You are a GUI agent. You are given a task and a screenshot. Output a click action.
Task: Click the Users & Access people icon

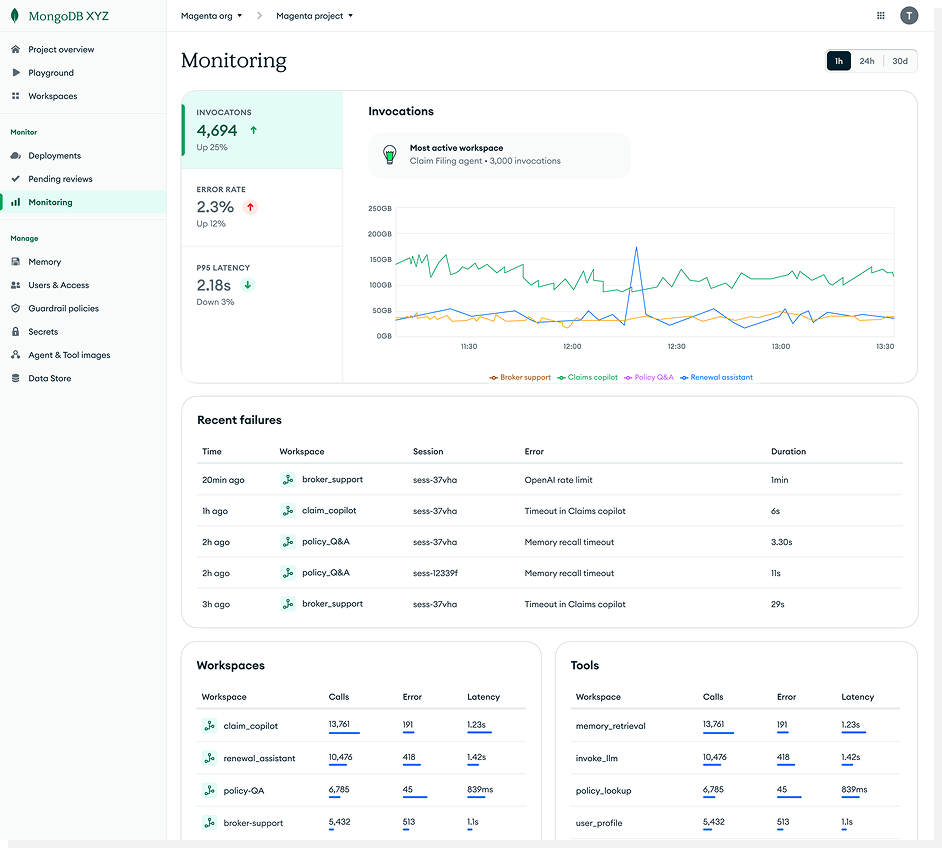(16, 285)
